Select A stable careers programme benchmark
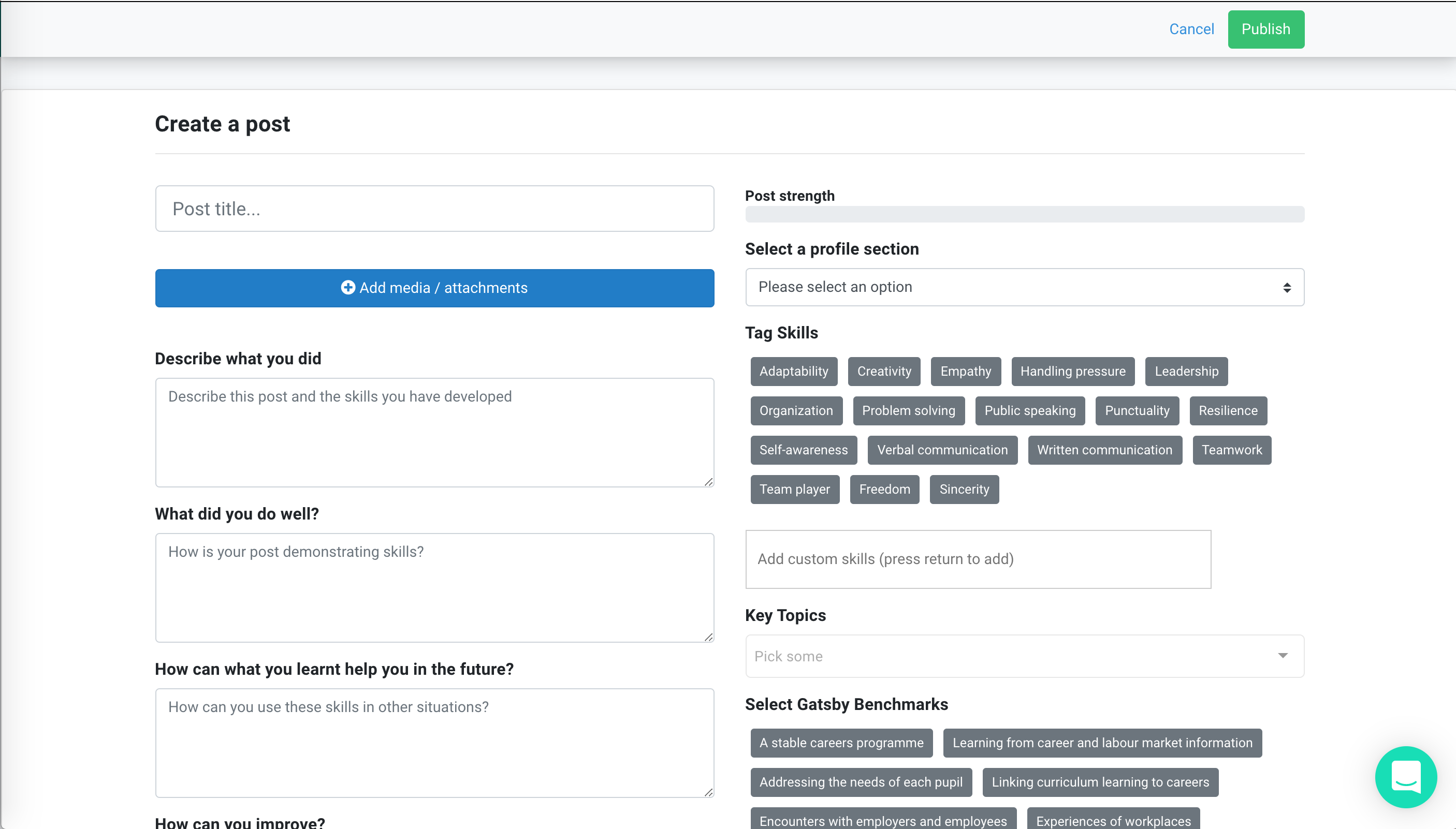The width and height of the screenshot is (1456, 829). (x=841, y=743)
